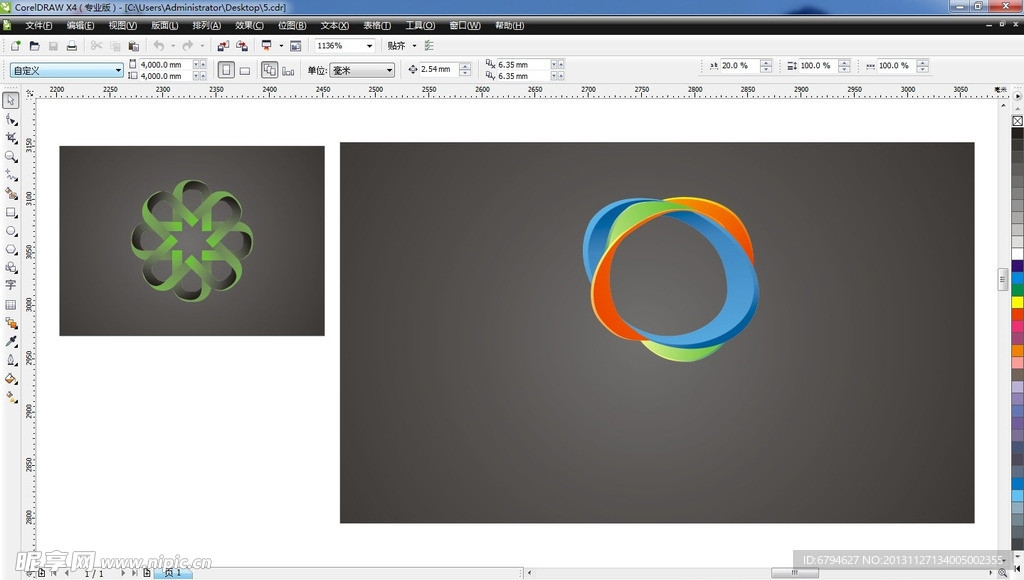Toggle apply layout to all pages
Image resolution: width=1024 pixels, height=580 pixels.
click(269, 70)
